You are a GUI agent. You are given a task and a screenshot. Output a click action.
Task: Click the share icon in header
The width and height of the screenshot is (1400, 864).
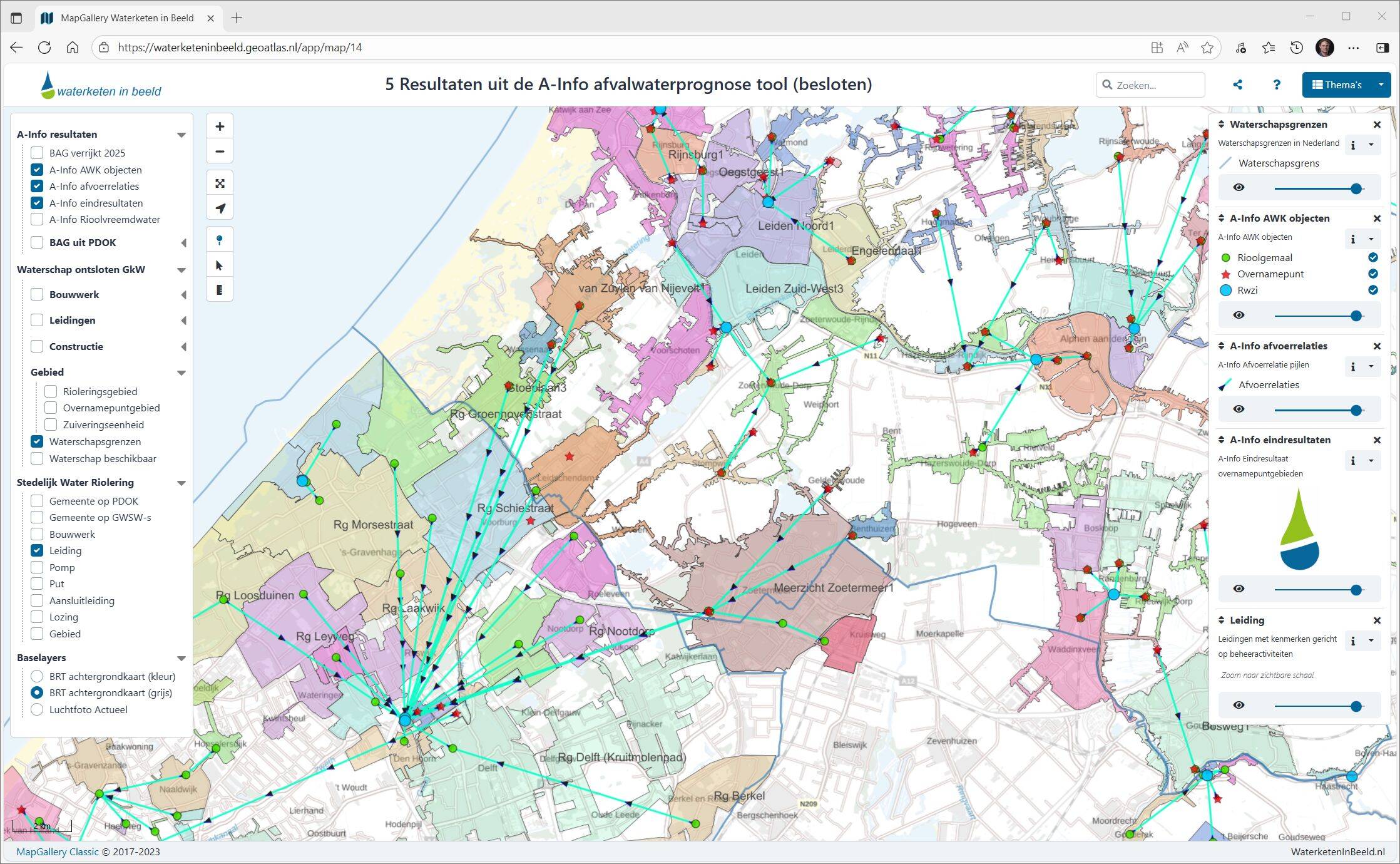click(x=1237, y=85)
